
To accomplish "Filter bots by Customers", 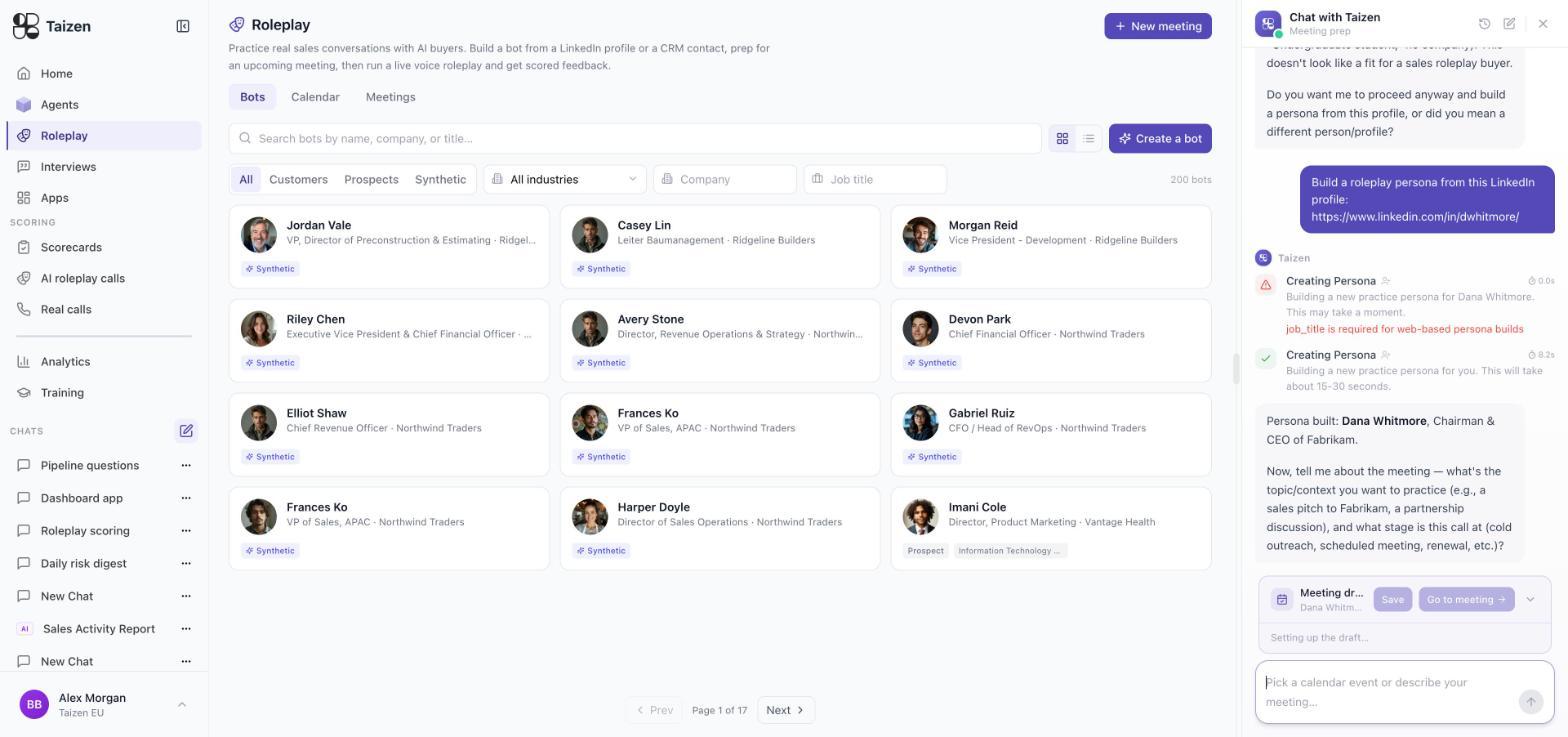I will tap(298, 179).
